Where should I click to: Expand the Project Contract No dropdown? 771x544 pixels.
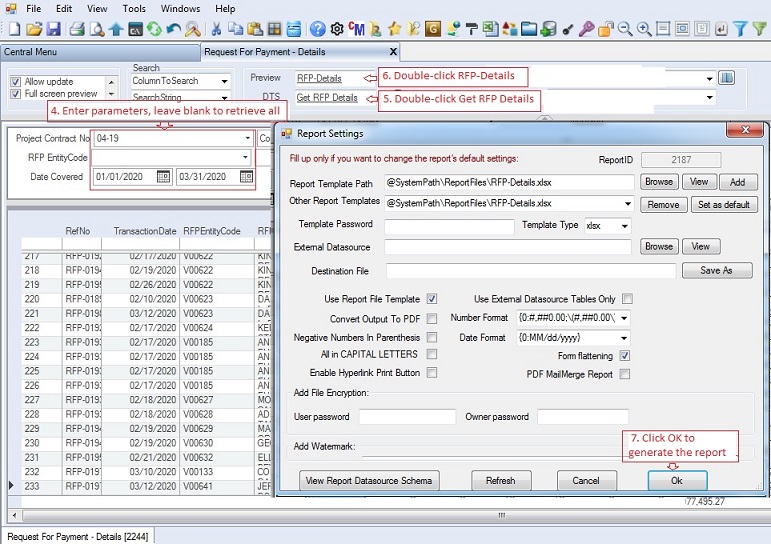point(247,139)
